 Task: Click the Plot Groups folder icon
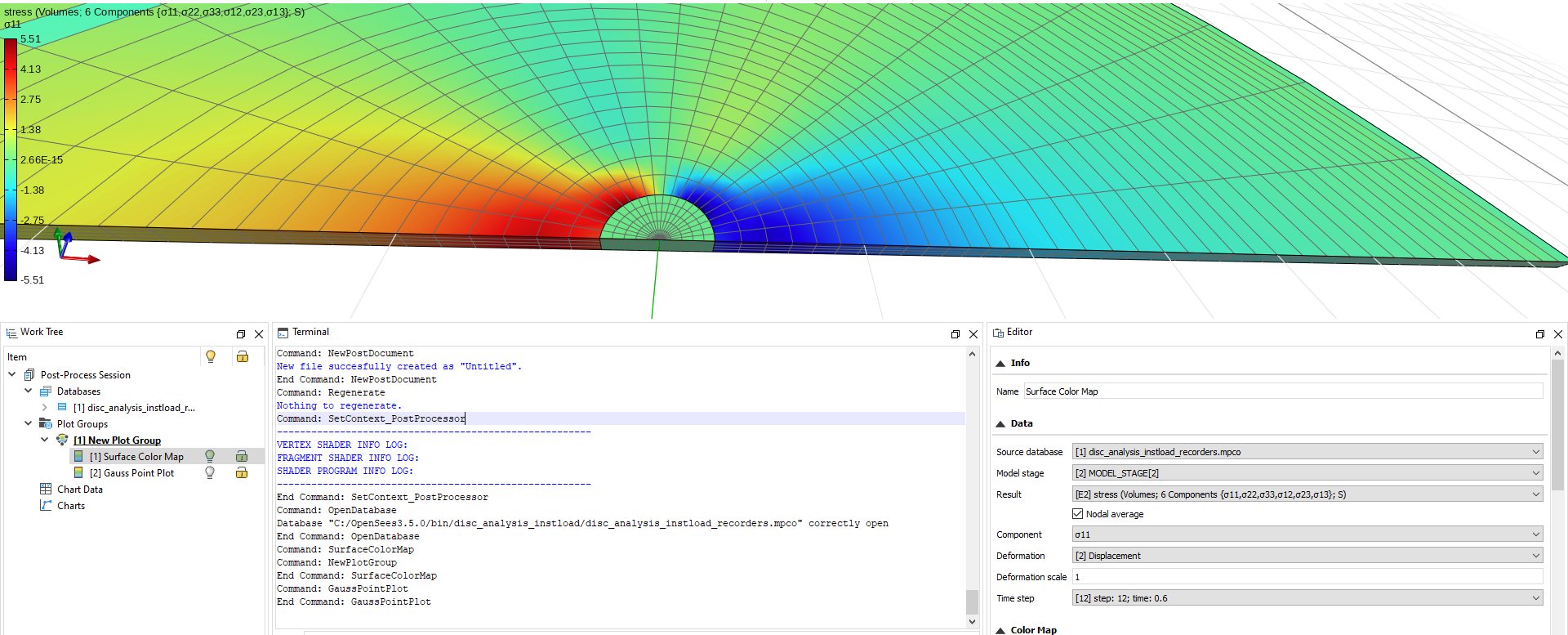coord(46,423)
